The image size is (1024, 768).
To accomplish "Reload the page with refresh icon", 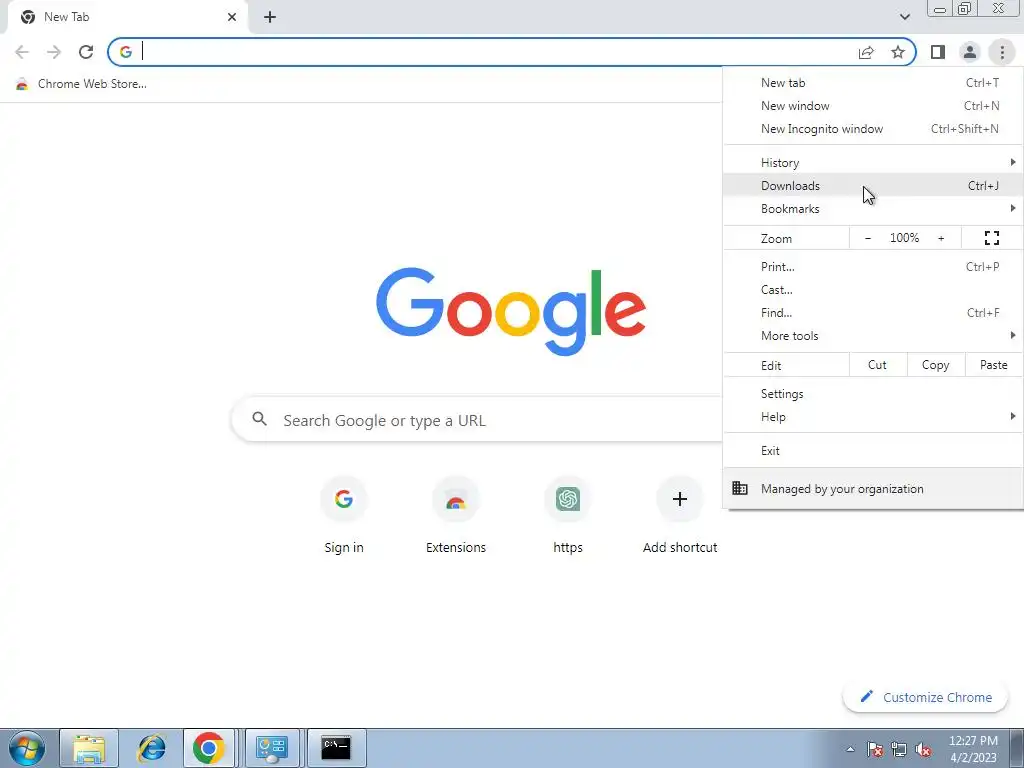I will 86,52.
